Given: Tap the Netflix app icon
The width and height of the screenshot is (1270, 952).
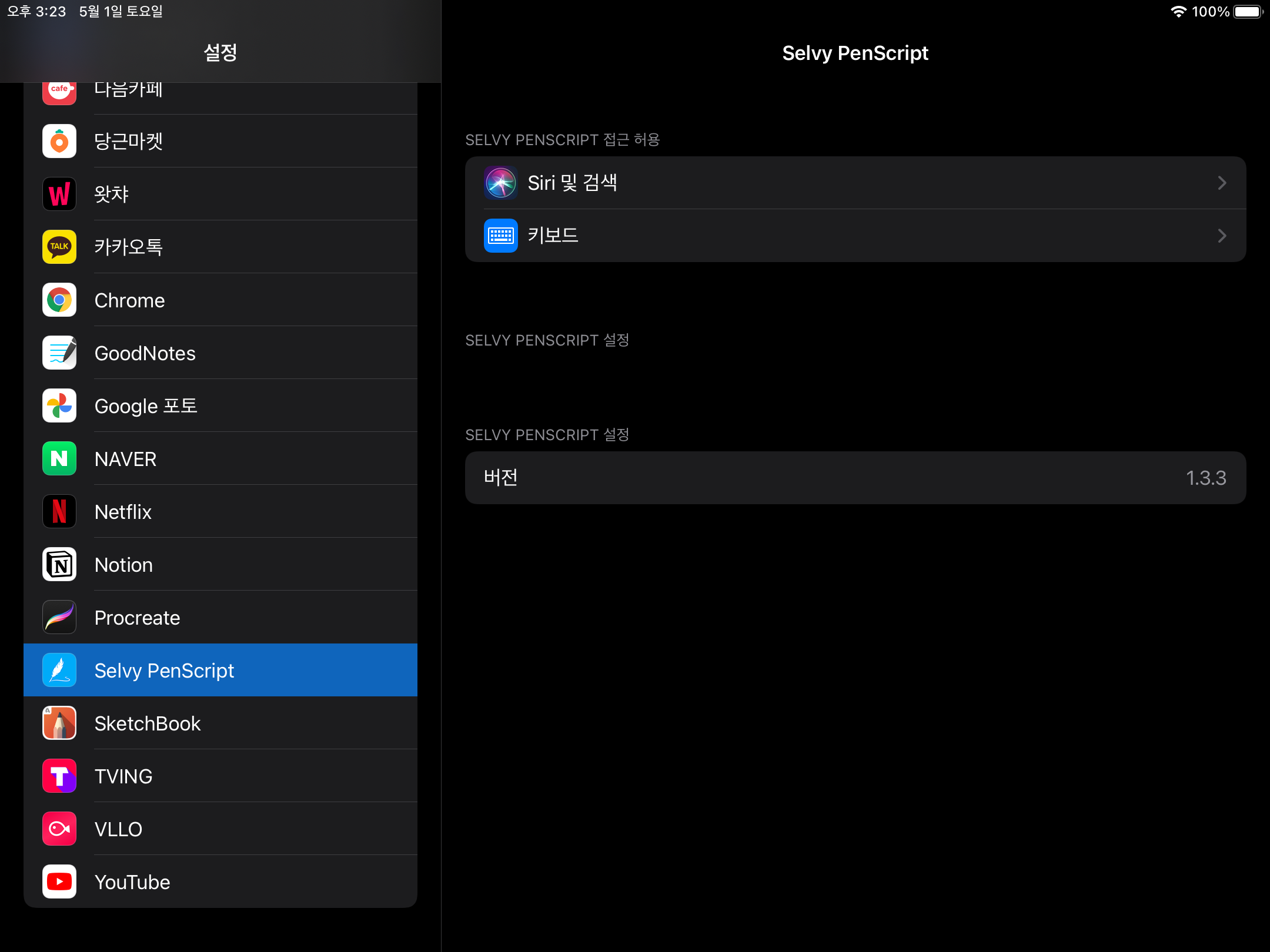Looking at the screenshot, I should click(59, 512).
